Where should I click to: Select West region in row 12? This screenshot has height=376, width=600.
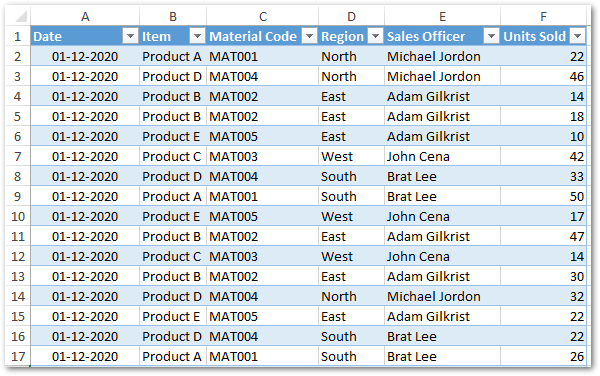point(351,256)
